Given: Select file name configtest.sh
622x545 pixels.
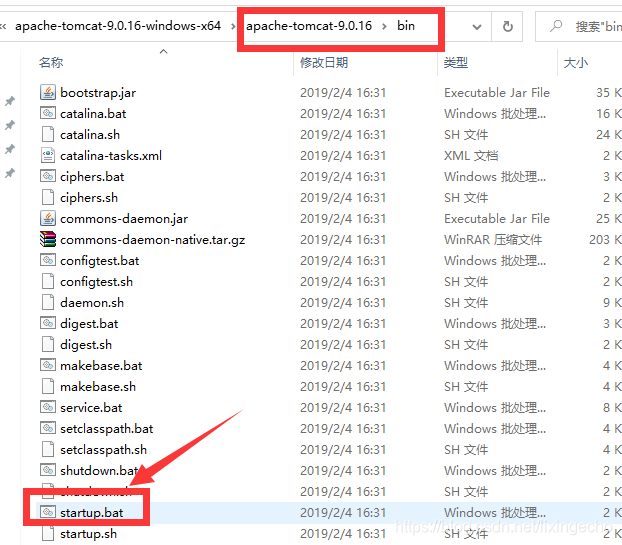Looking at the screenshot, I should (96, 282).
